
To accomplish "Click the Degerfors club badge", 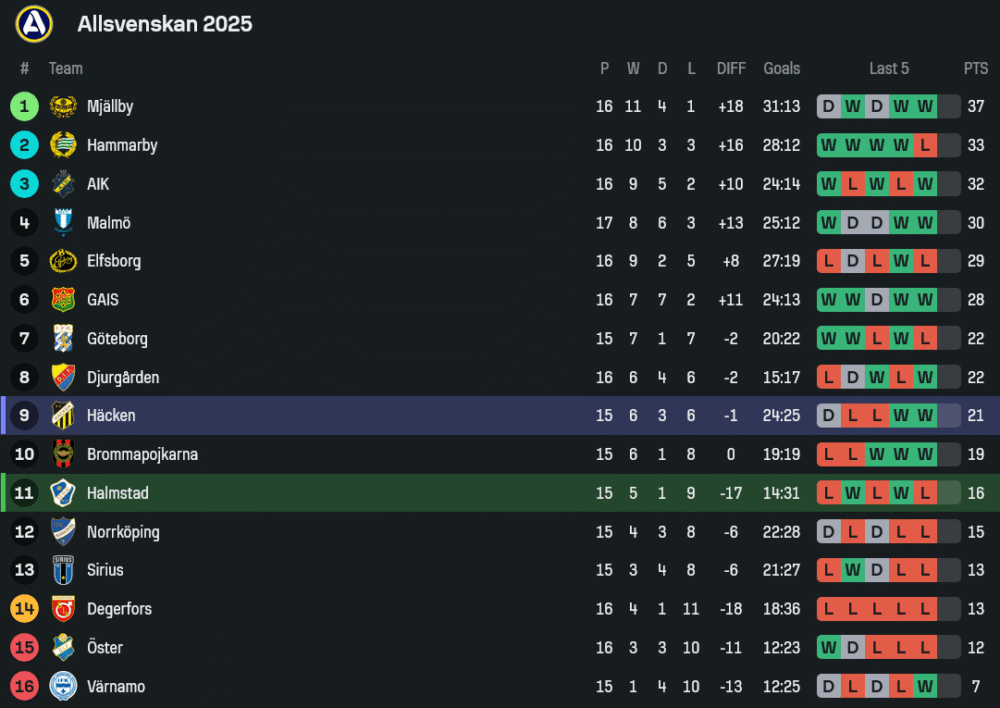I will (x=63, y=609).
